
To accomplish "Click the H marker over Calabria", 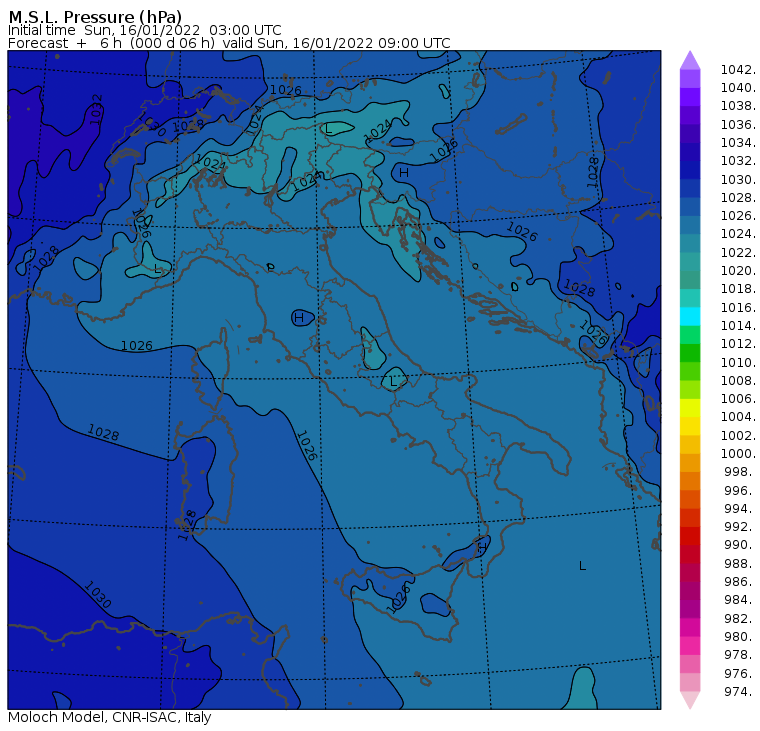I will pyautogui.click(x=481, y=547).
